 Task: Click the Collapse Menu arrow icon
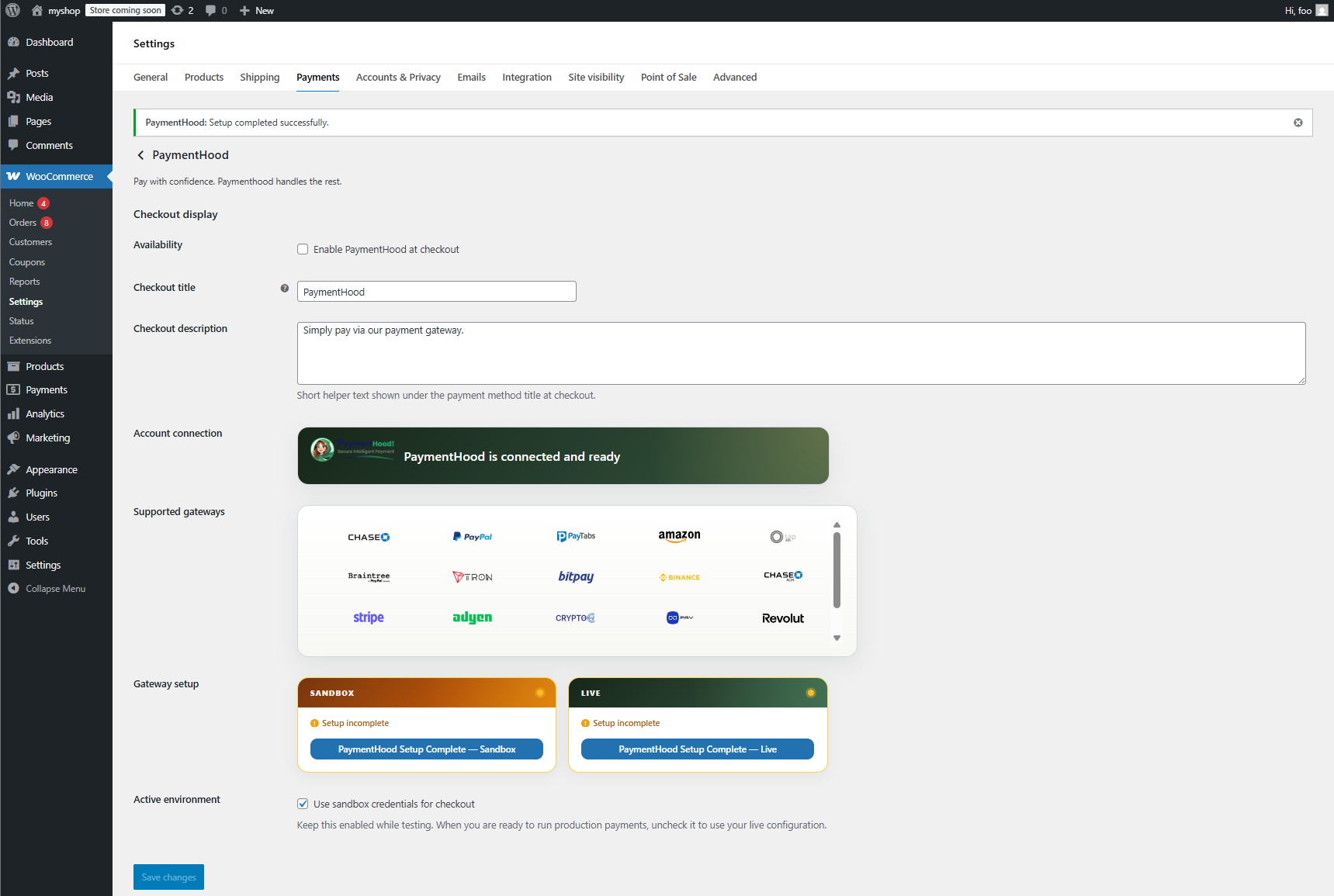13,588
